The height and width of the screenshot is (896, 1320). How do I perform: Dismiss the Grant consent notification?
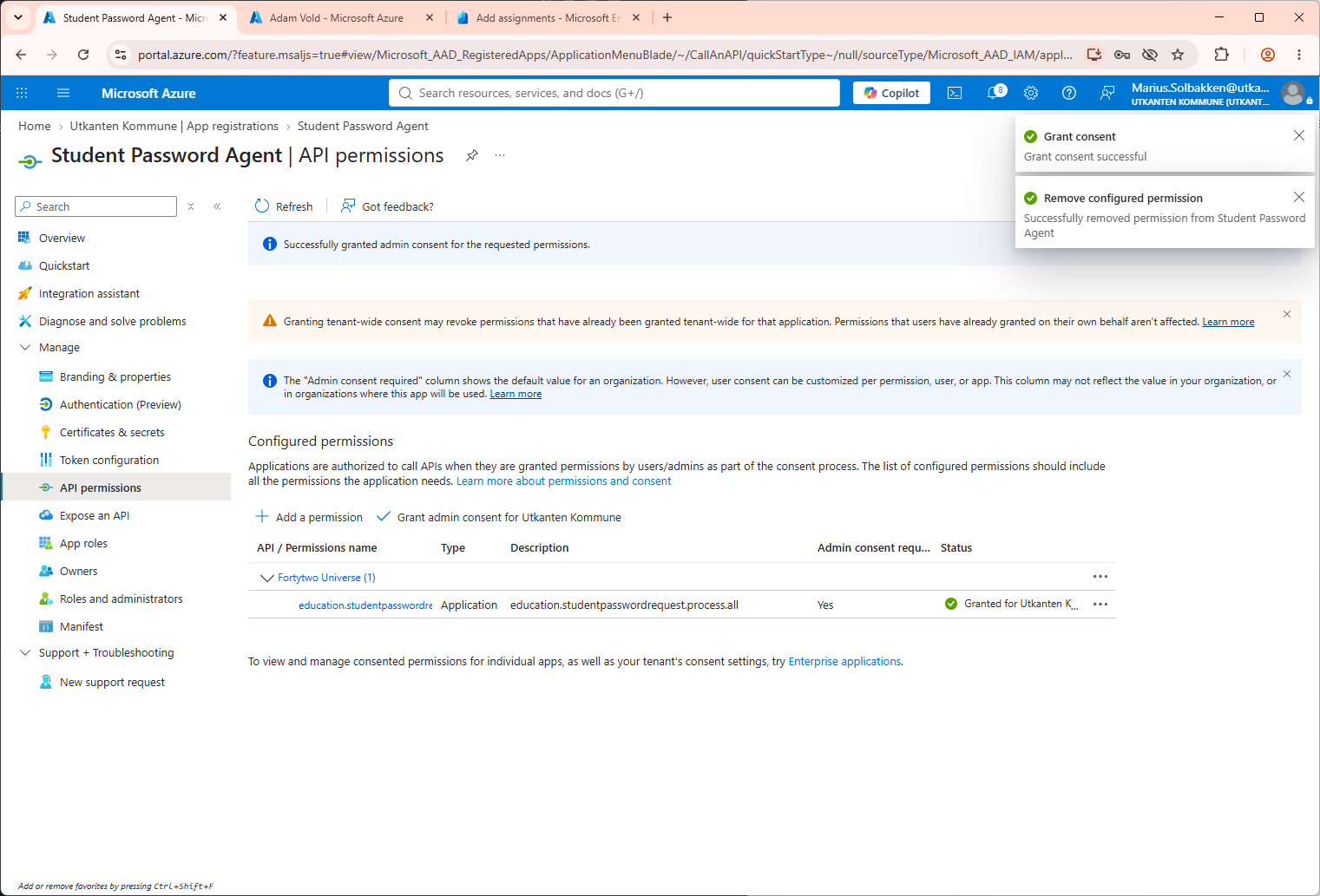coord(1299,135)
